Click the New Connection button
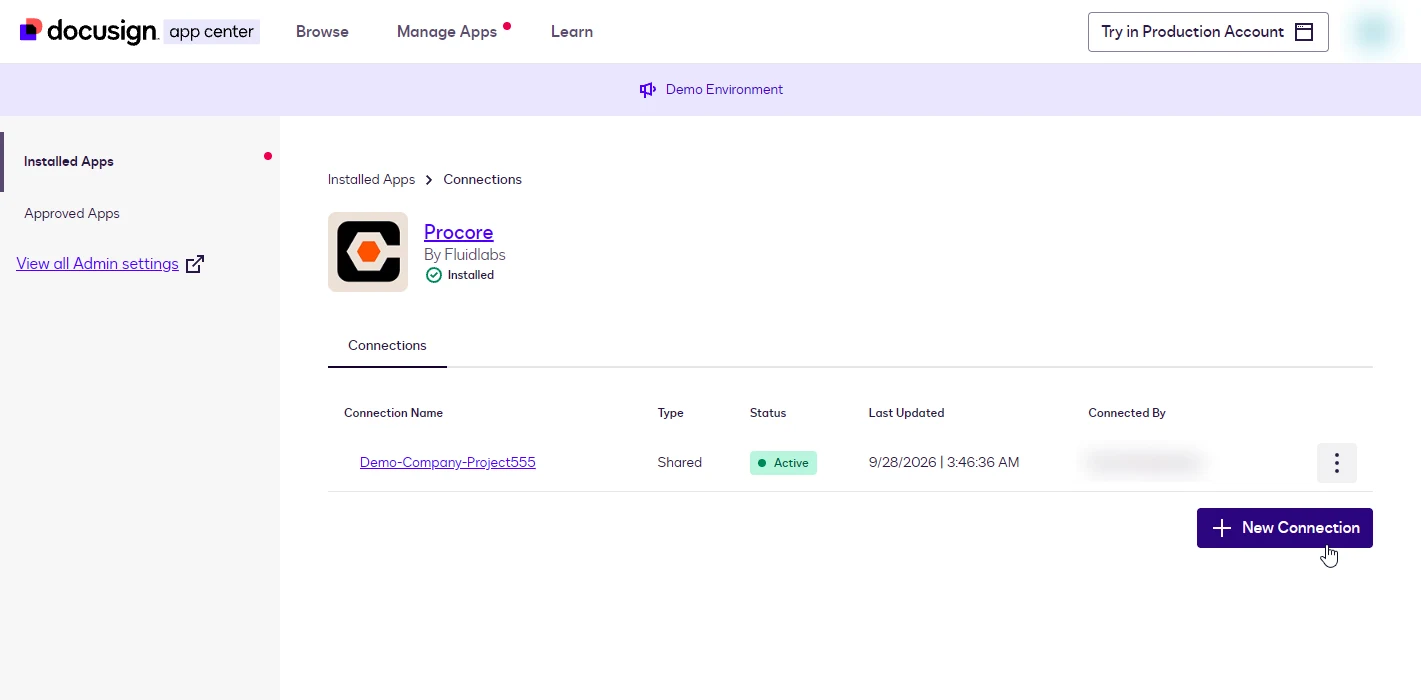This screenshot has width=1421, height=700. pos(1284,528)
